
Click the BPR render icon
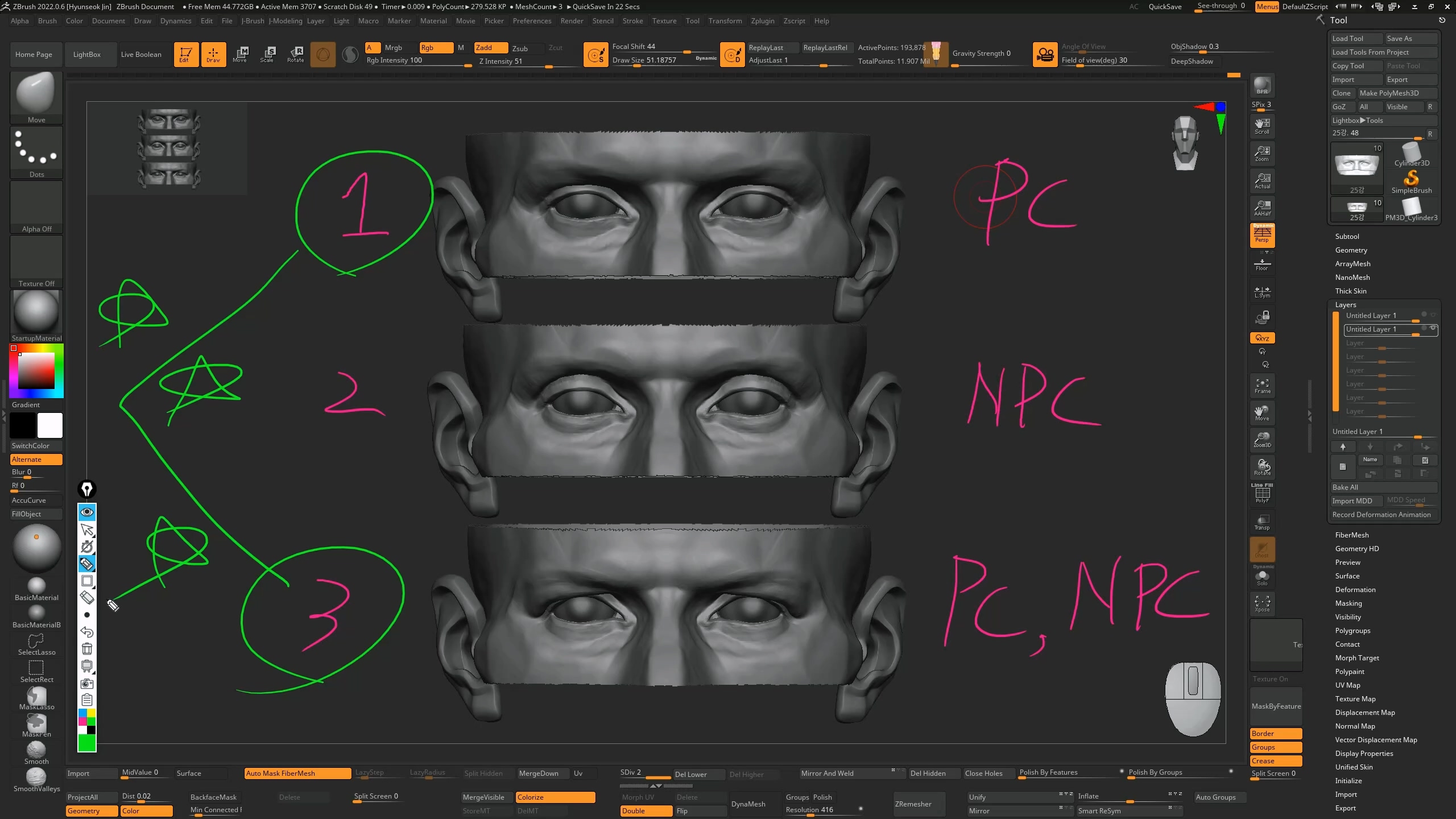coord(1262,85)
